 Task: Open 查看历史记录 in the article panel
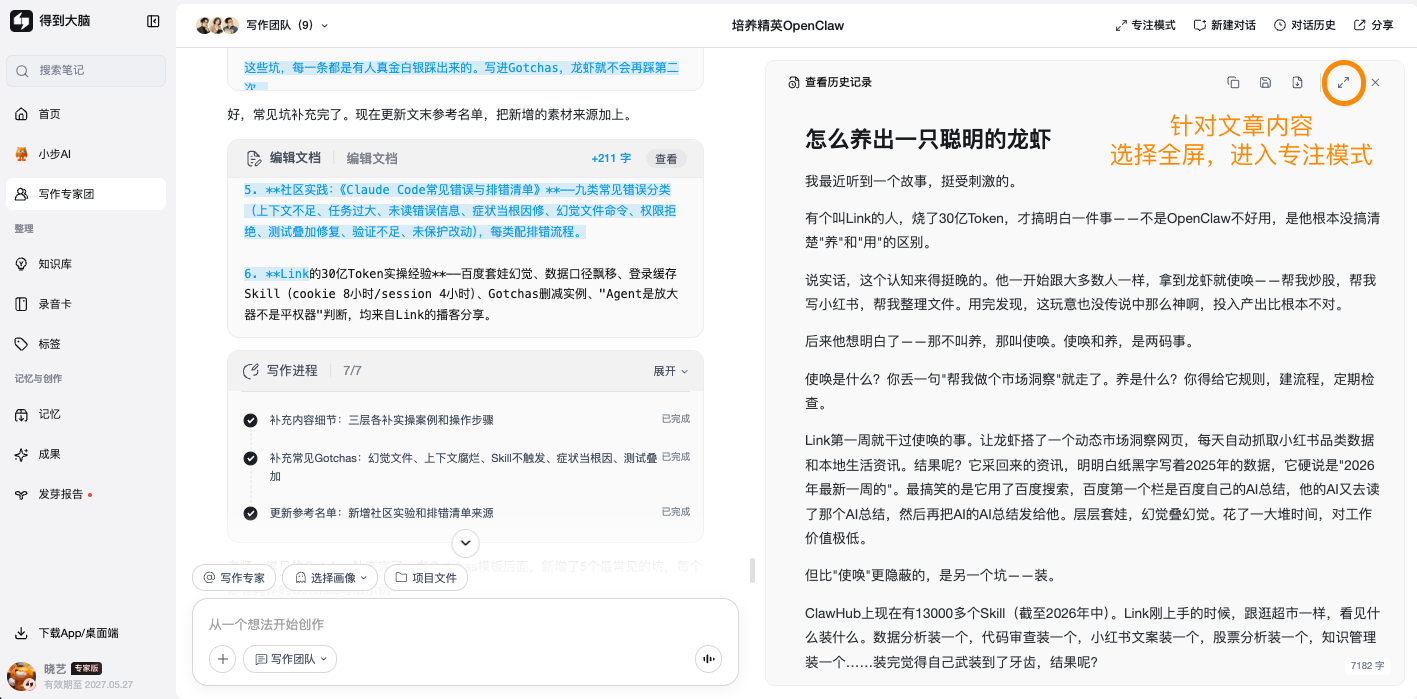point(830,82)
